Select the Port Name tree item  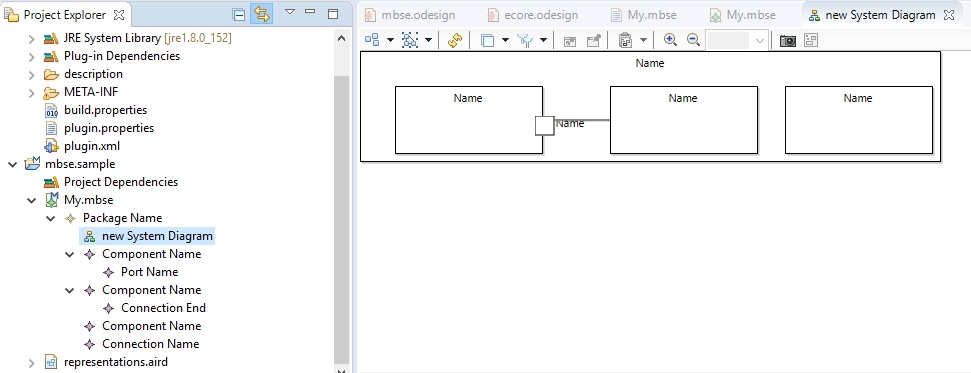pos(149,272)
